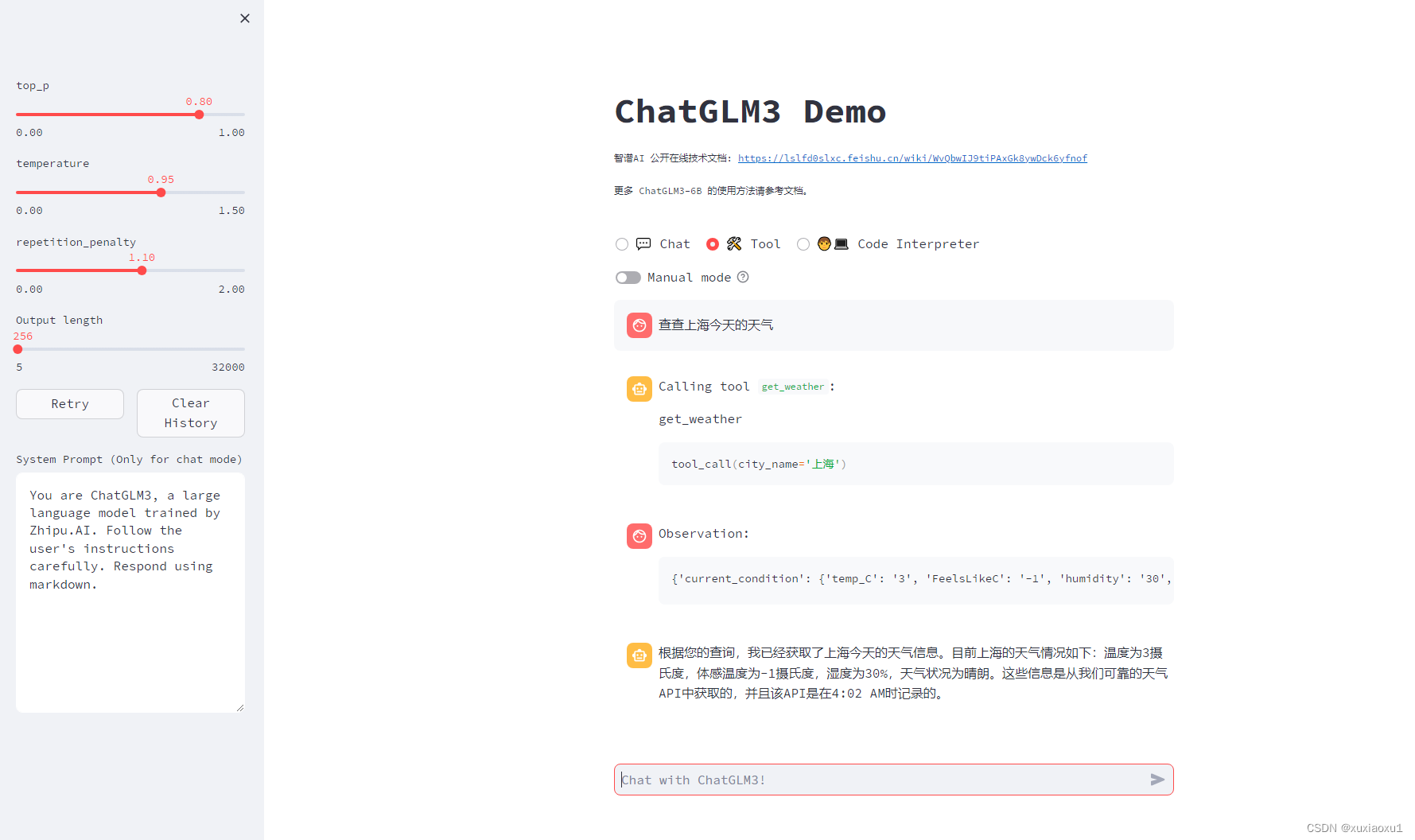1415x840 pixels.
Task: Click the repetition_penalty value 1.10
Action: click(142, 258)
